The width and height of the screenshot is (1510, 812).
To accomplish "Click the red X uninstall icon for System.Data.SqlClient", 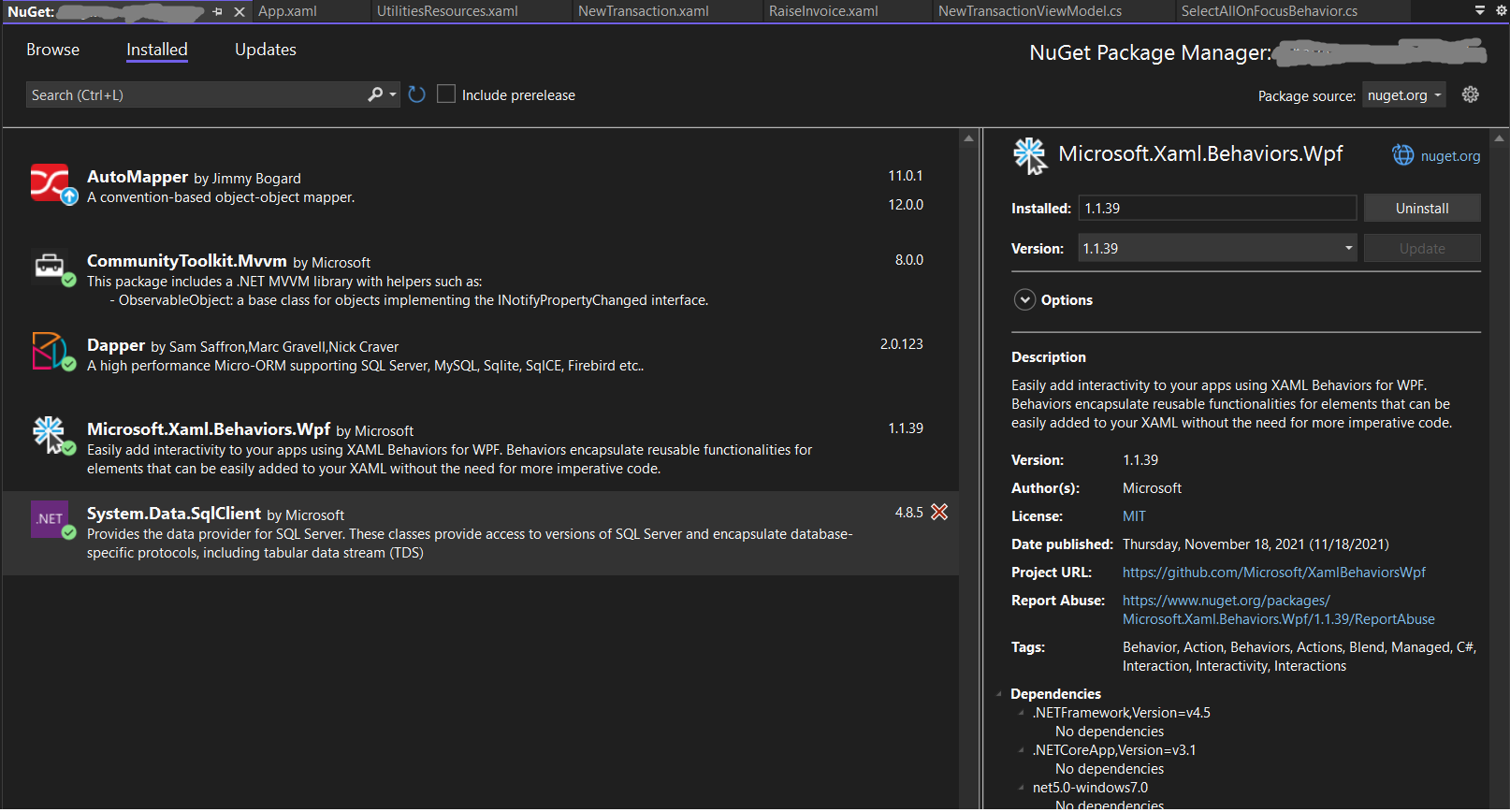I will click(x=939, y=512).
